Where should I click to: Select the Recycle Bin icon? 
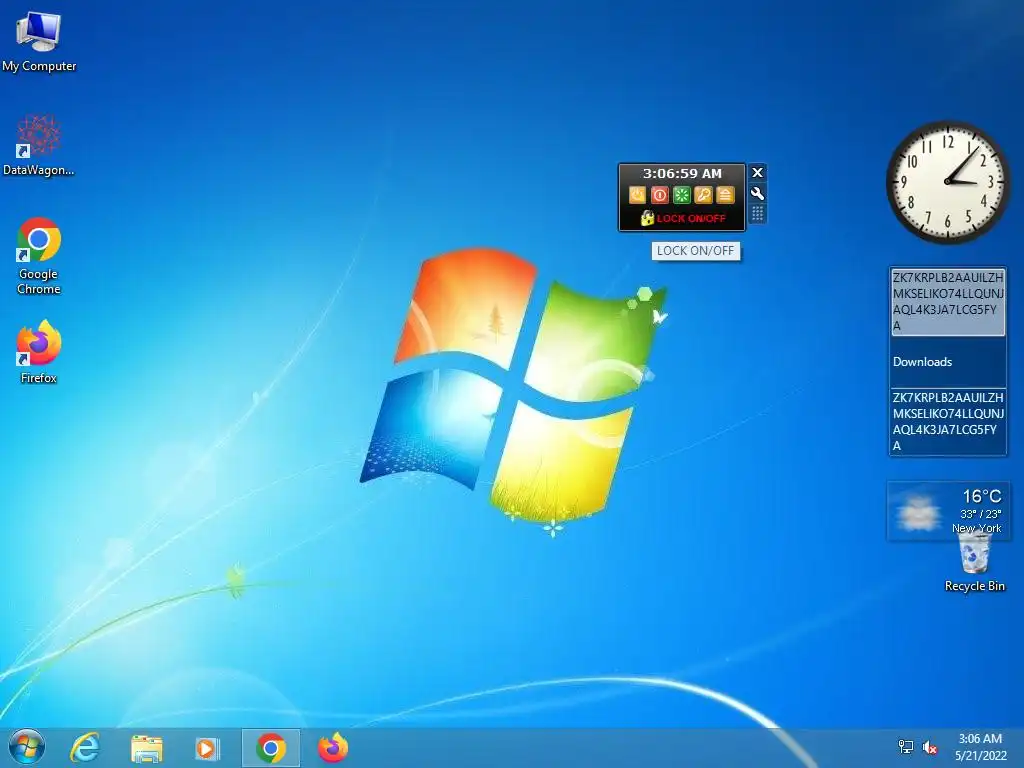974,562
